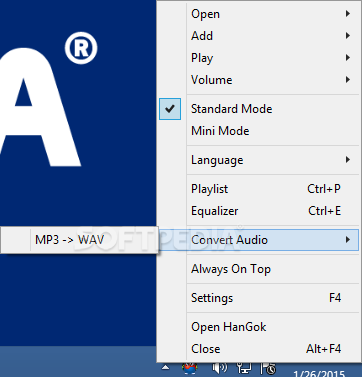Click the HanGok tray icon in the taskbar
The image size is (362, 377).
[190, 369]
